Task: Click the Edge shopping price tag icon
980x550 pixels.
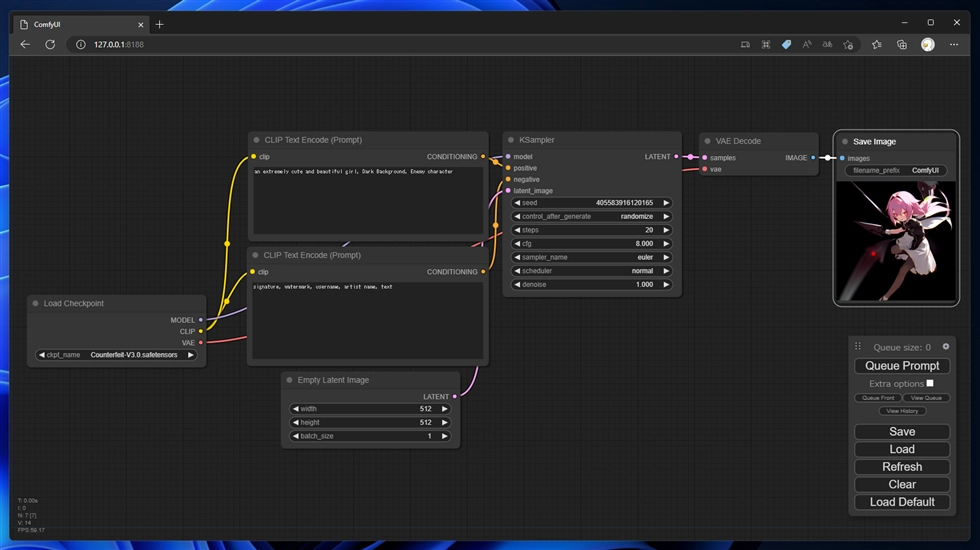Action: click(x=786, y=44)
